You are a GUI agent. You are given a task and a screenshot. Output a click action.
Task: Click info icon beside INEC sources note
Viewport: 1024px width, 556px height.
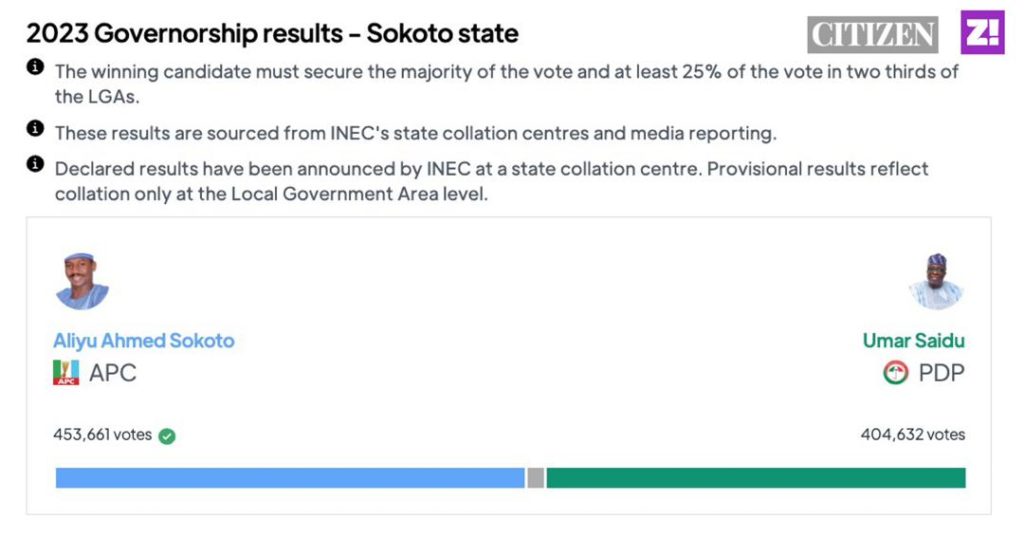(x=35, y=129)
